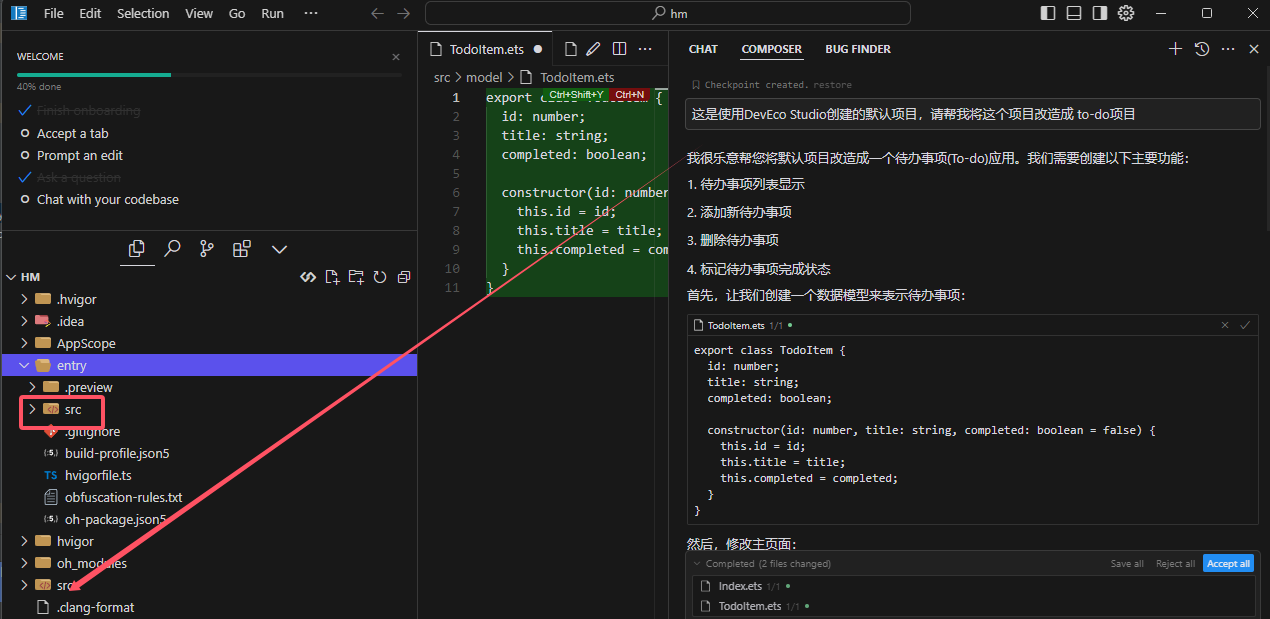Click the model breadcrumb segment
The height and width of the screenshot is (619, 1270).
[x=484, y=77]
